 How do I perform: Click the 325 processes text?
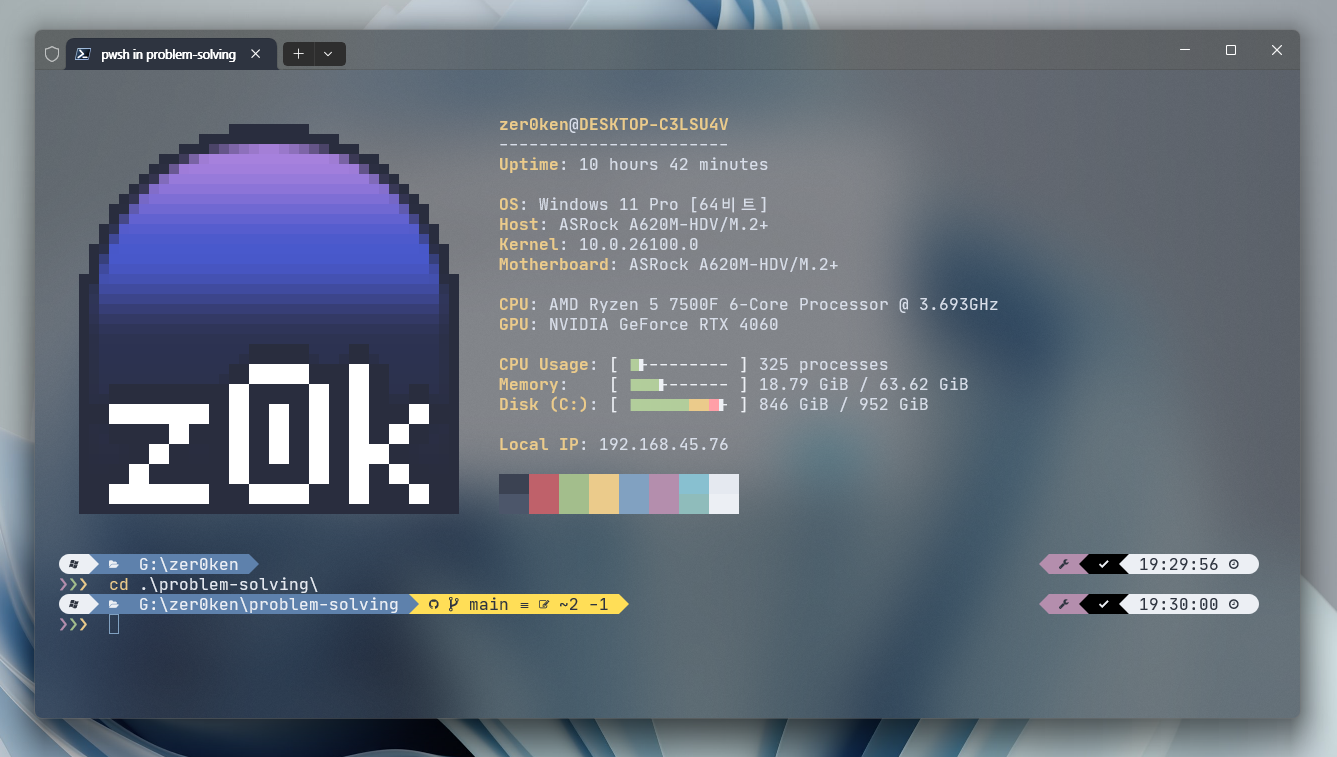point(824,365)
